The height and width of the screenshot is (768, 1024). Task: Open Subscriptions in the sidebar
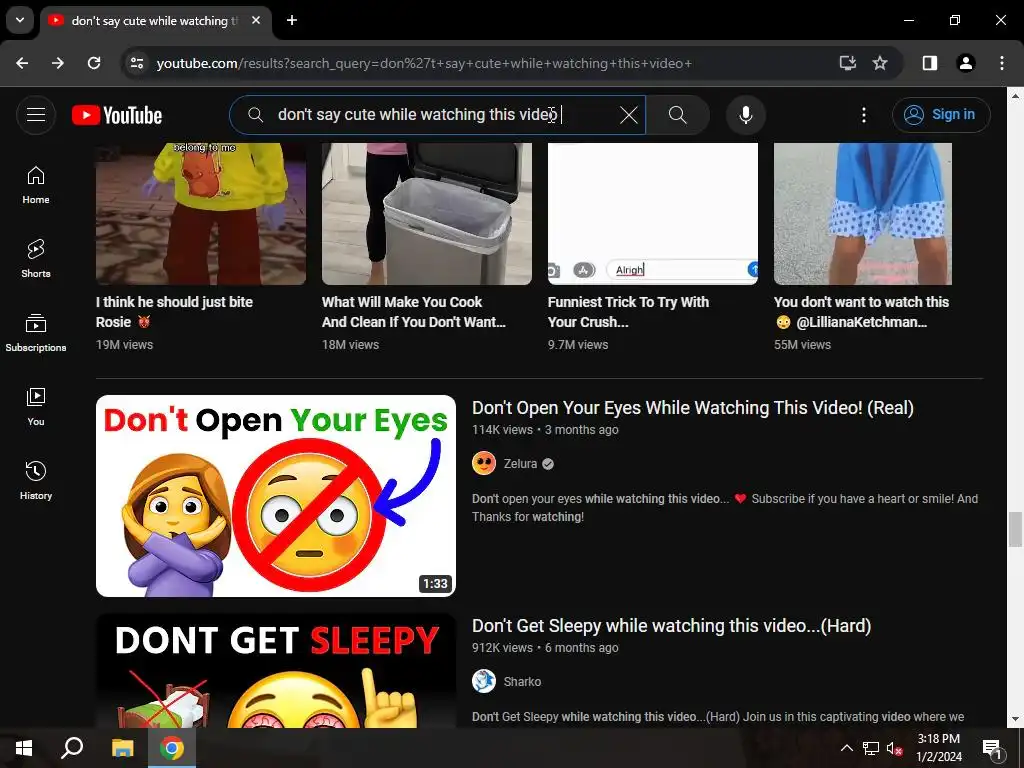tap(36, 333)
